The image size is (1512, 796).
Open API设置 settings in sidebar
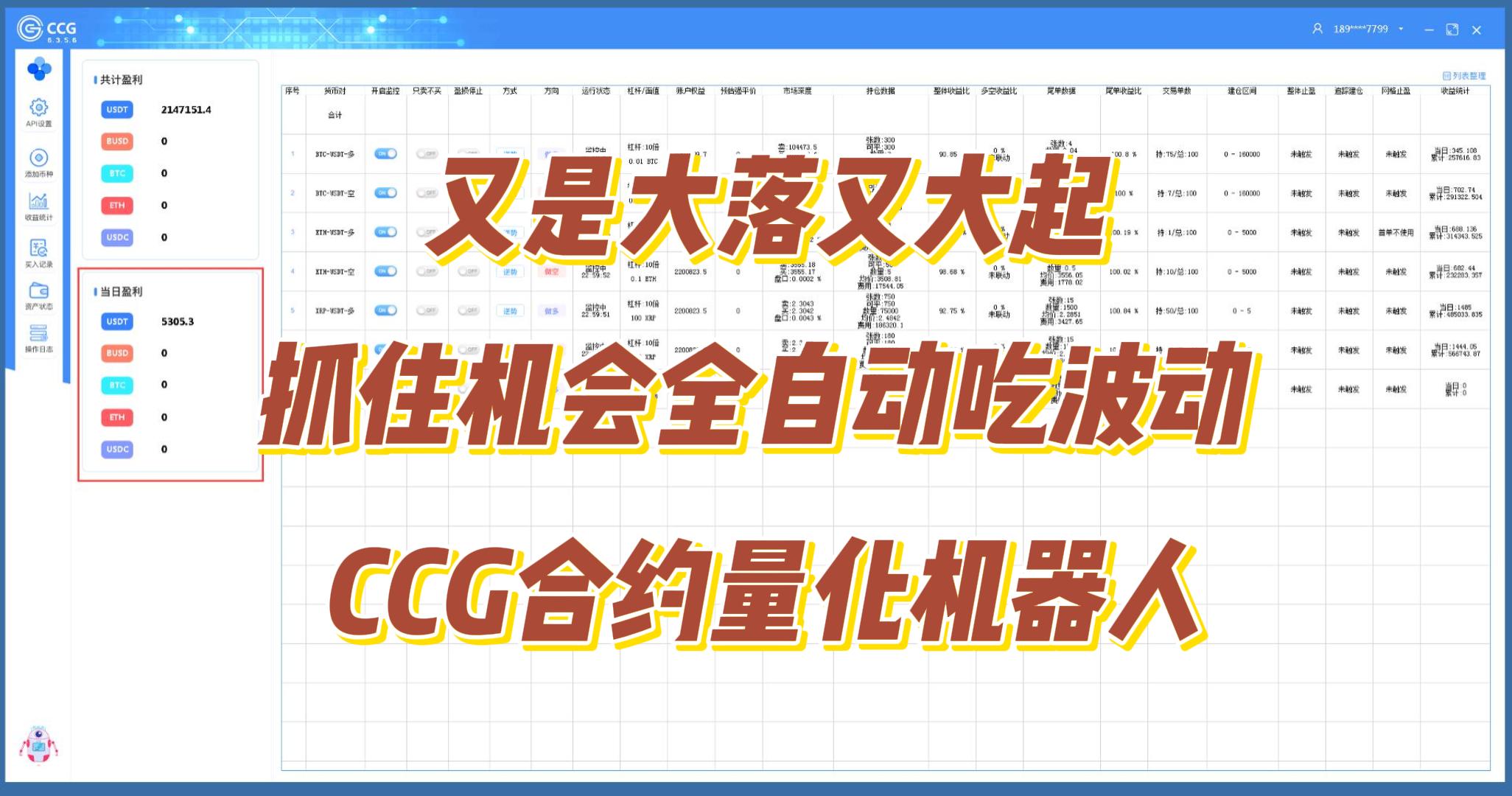tap(38, 111)
